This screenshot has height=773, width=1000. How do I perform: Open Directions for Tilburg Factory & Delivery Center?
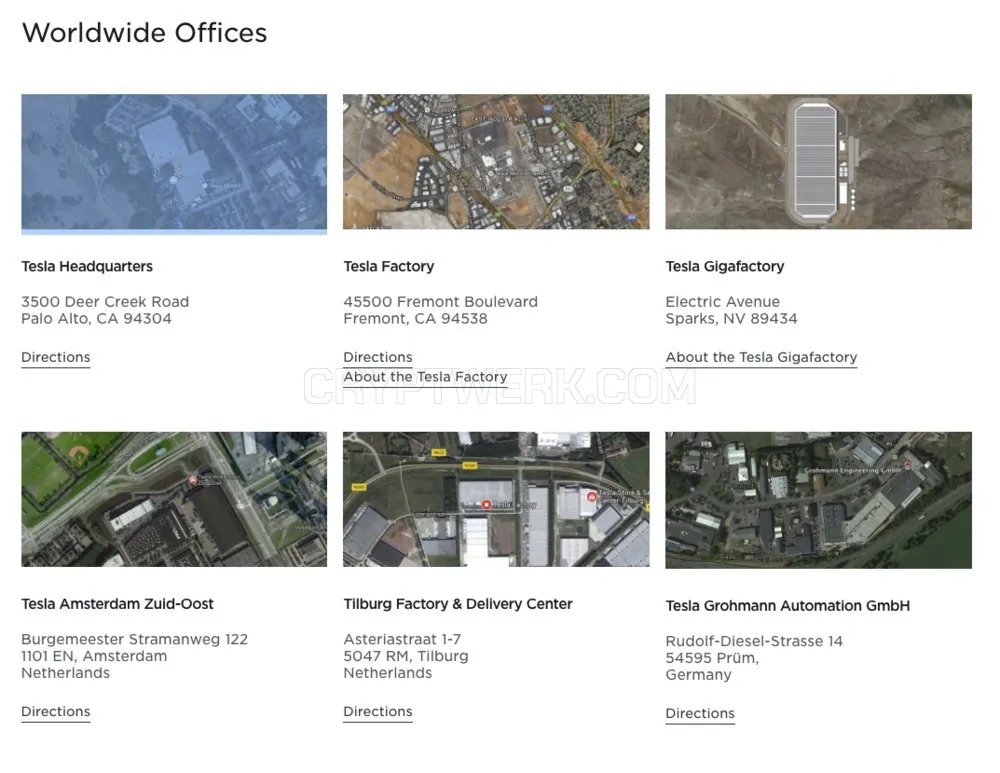[378, 711]
